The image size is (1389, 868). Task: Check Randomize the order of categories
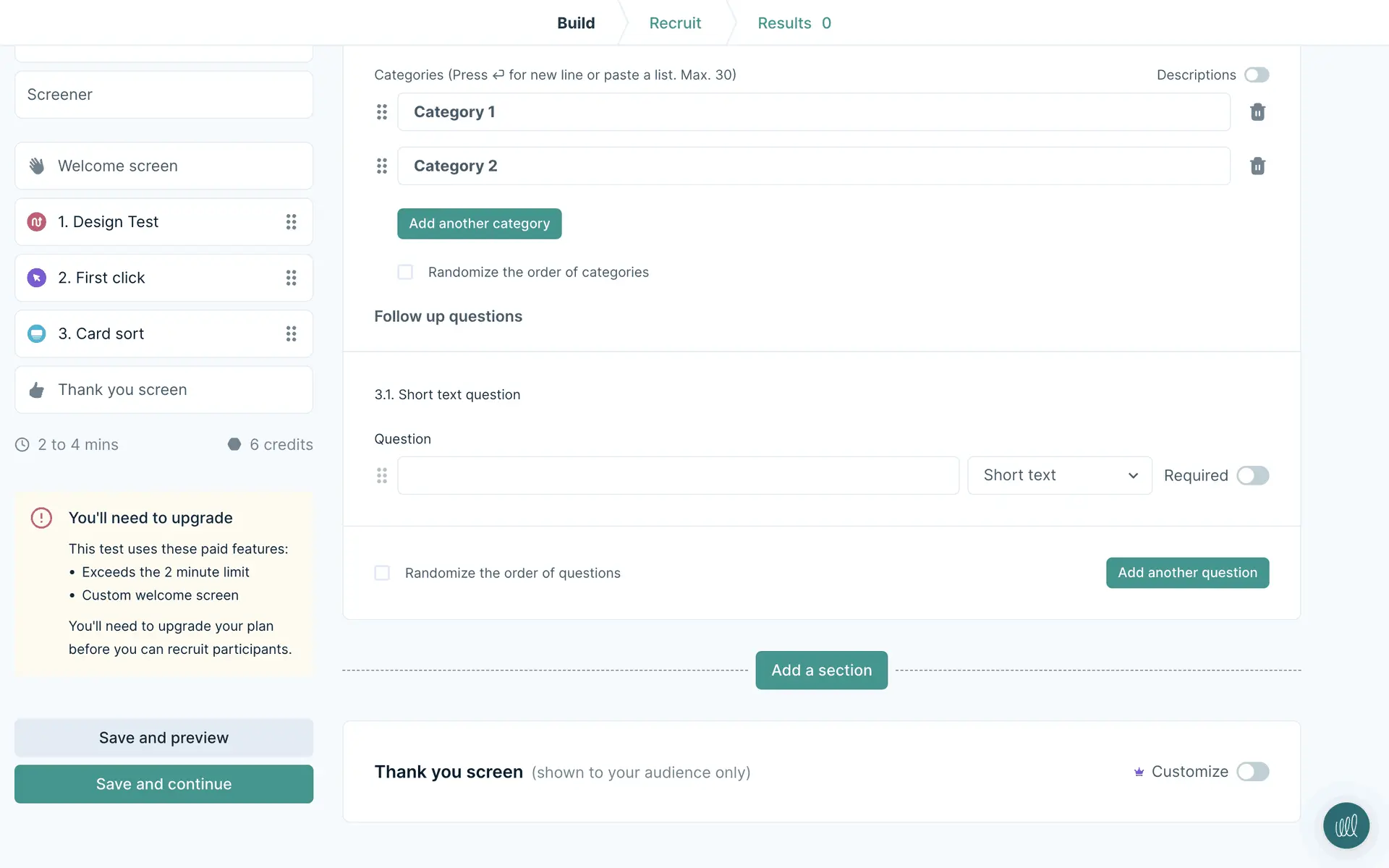(x=405, y=272)
